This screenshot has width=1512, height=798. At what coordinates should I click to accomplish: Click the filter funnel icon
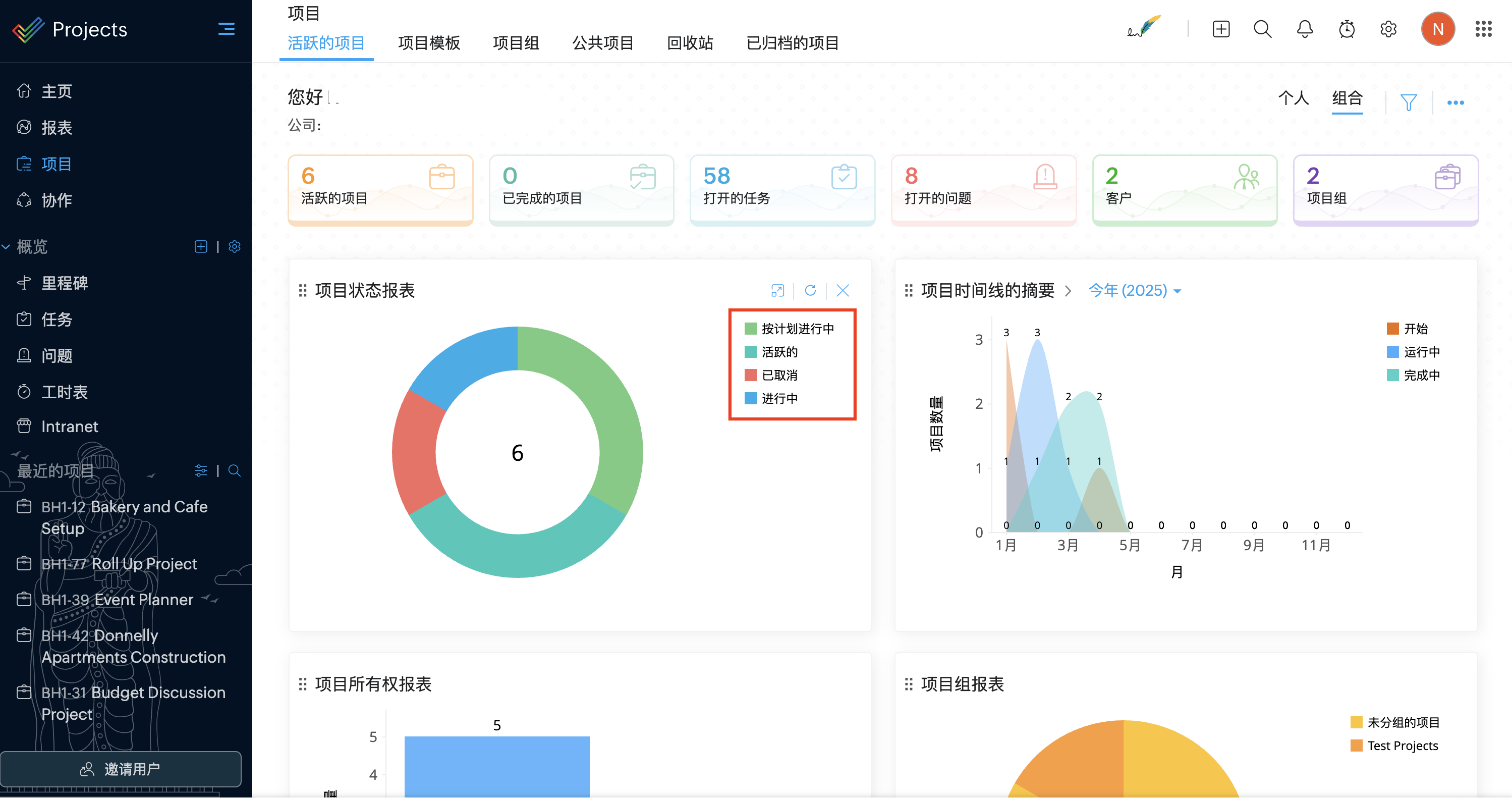click(1408, 103)
